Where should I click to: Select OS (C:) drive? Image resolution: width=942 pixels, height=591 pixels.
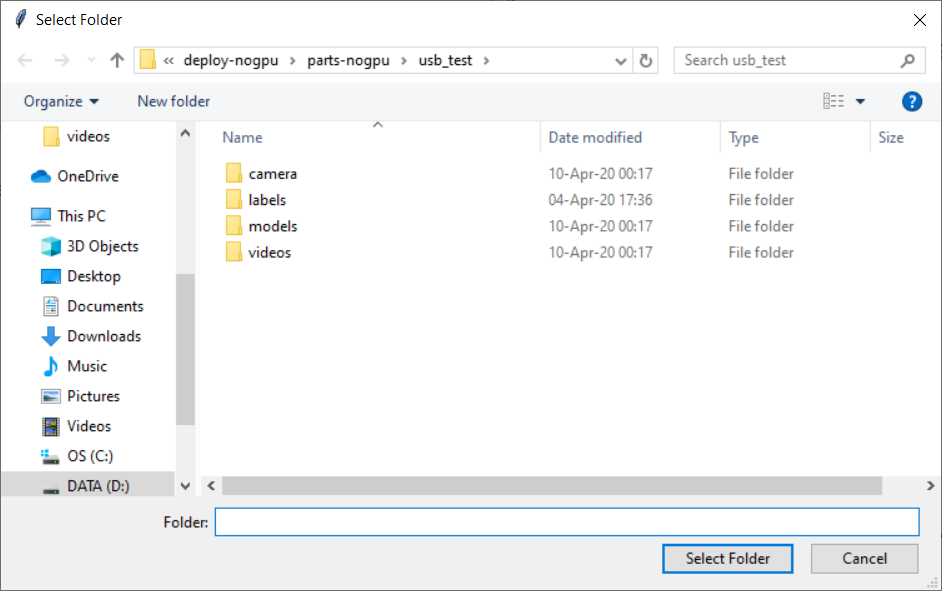coord(90,456)
